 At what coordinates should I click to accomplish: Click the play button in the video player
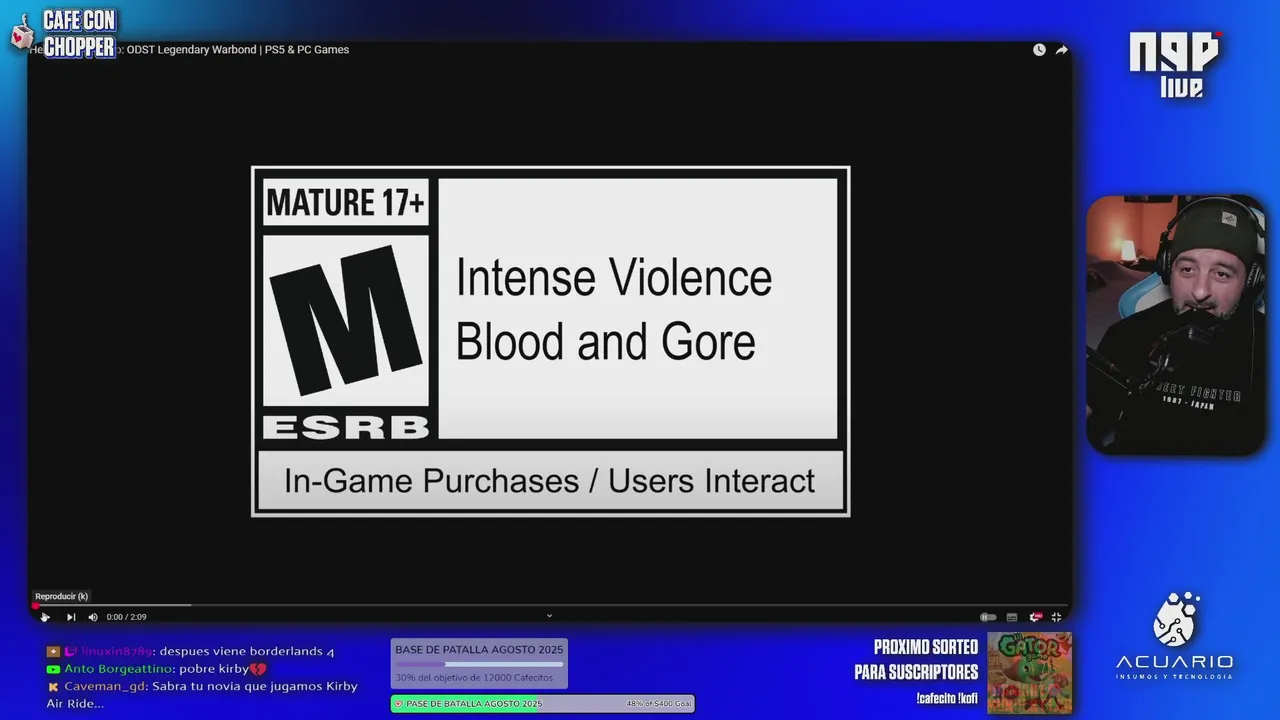(x=45, y=617)
